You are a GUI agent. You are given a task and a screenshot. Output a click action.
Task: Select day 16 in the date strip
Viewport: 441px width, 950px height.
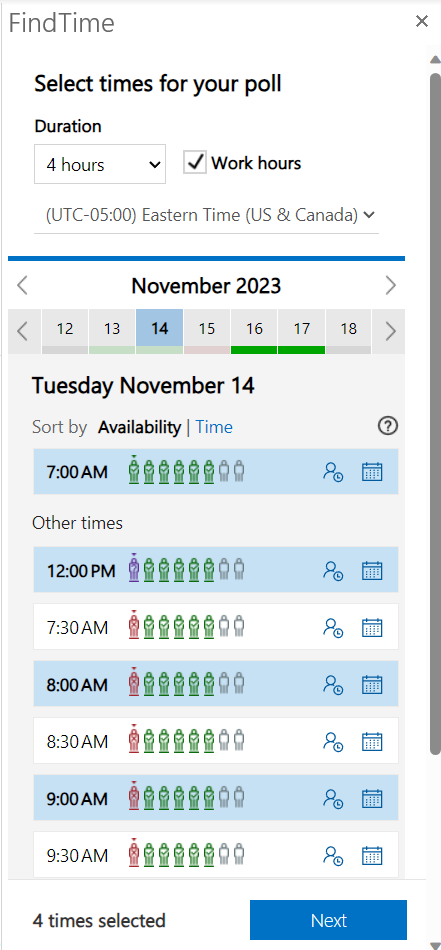(254, 331)
